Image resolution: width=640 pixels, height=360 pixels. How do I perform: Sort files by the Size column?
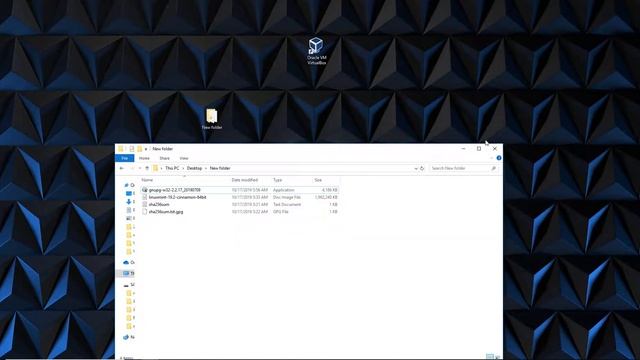click(318, 180)
